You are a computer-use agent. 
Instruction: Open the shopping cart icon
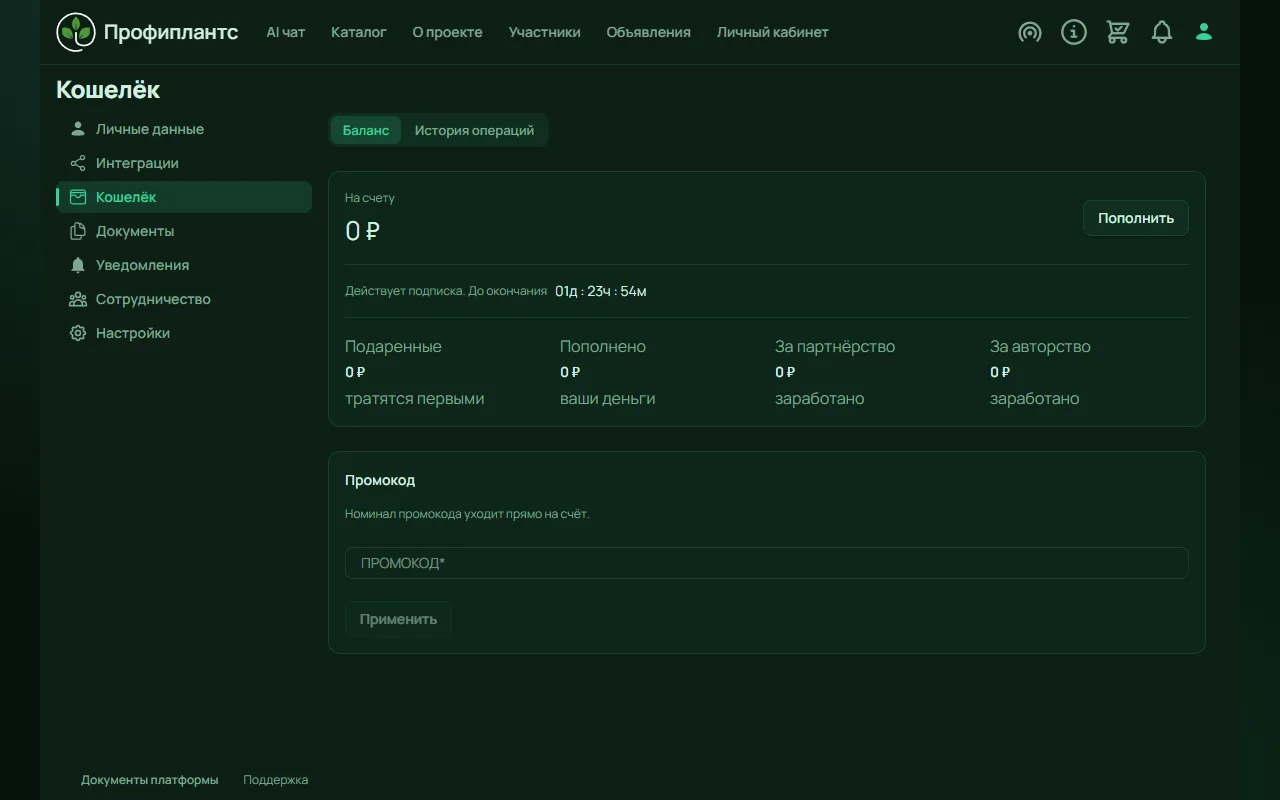pos(1118,32)
